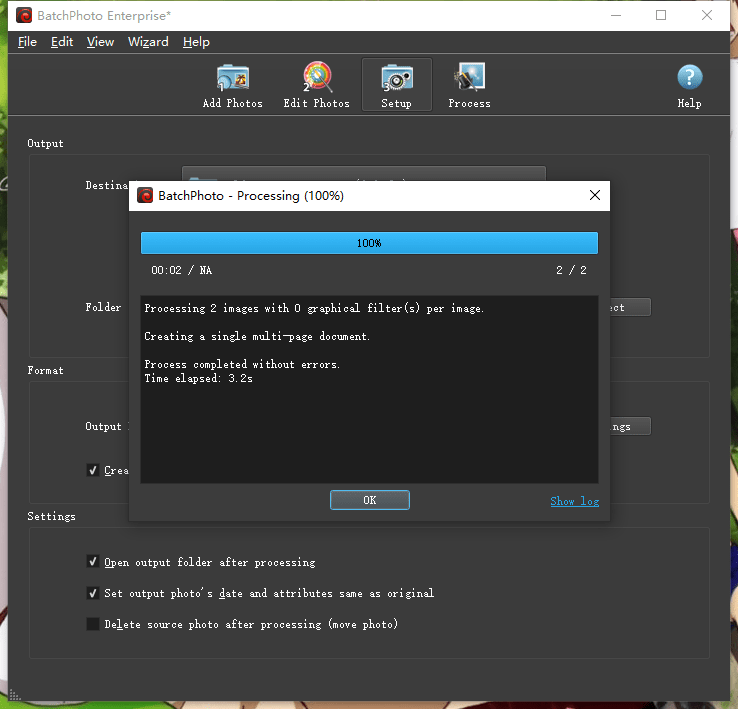The width and height of the screenshot is (738, 709).
Task: Open the Show log link
Action: tap(575, 501)
